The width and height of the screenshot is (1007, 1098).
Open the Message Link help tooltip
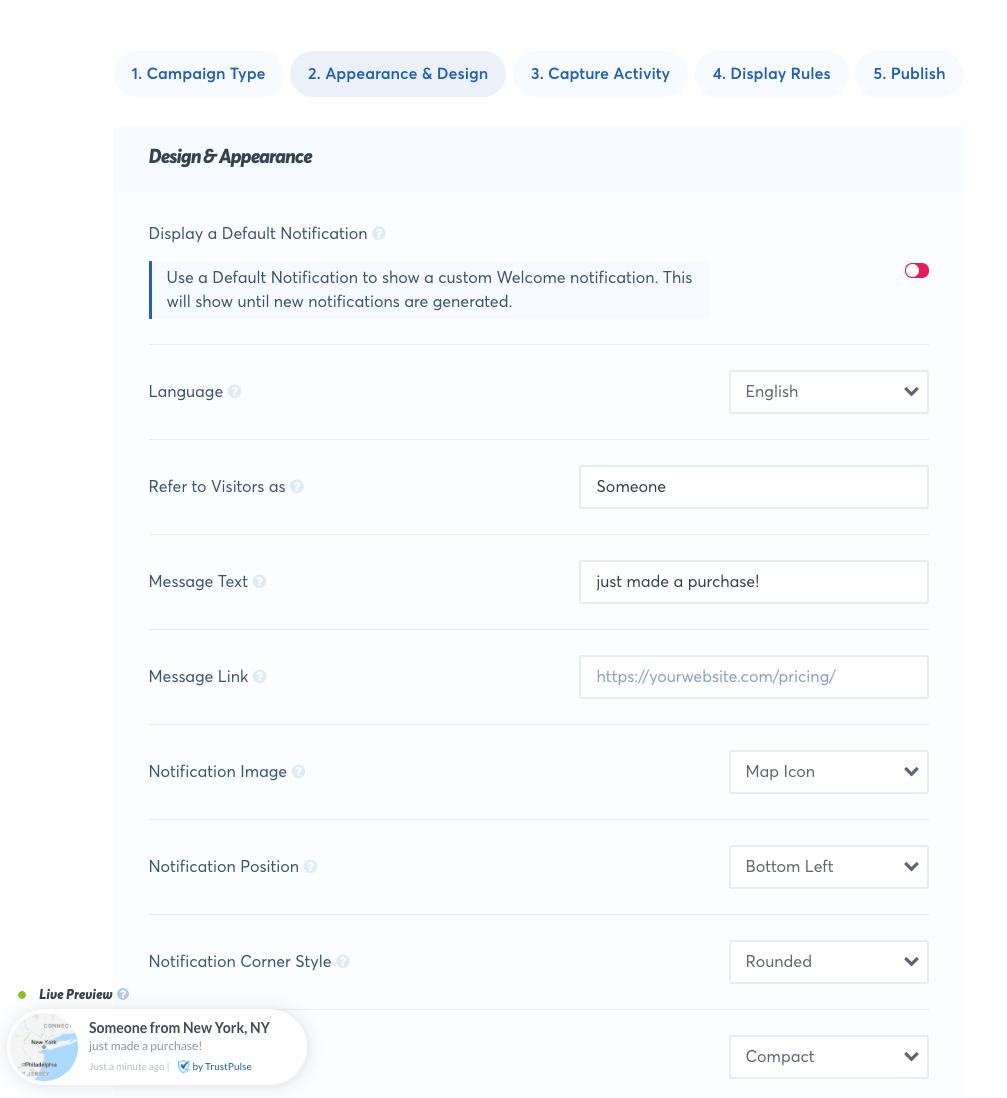260,676
